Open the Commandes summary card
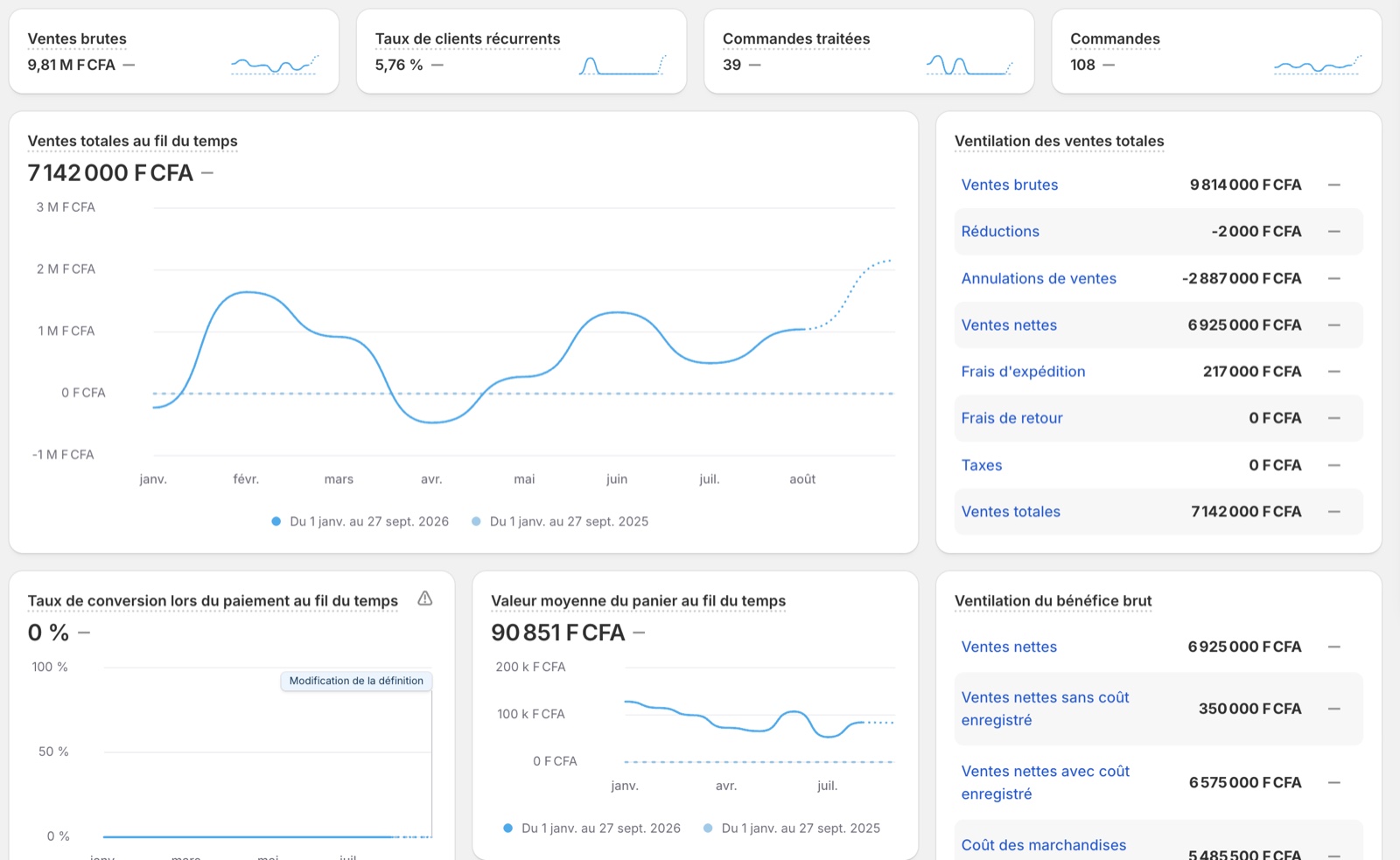 coord(1216,52)
